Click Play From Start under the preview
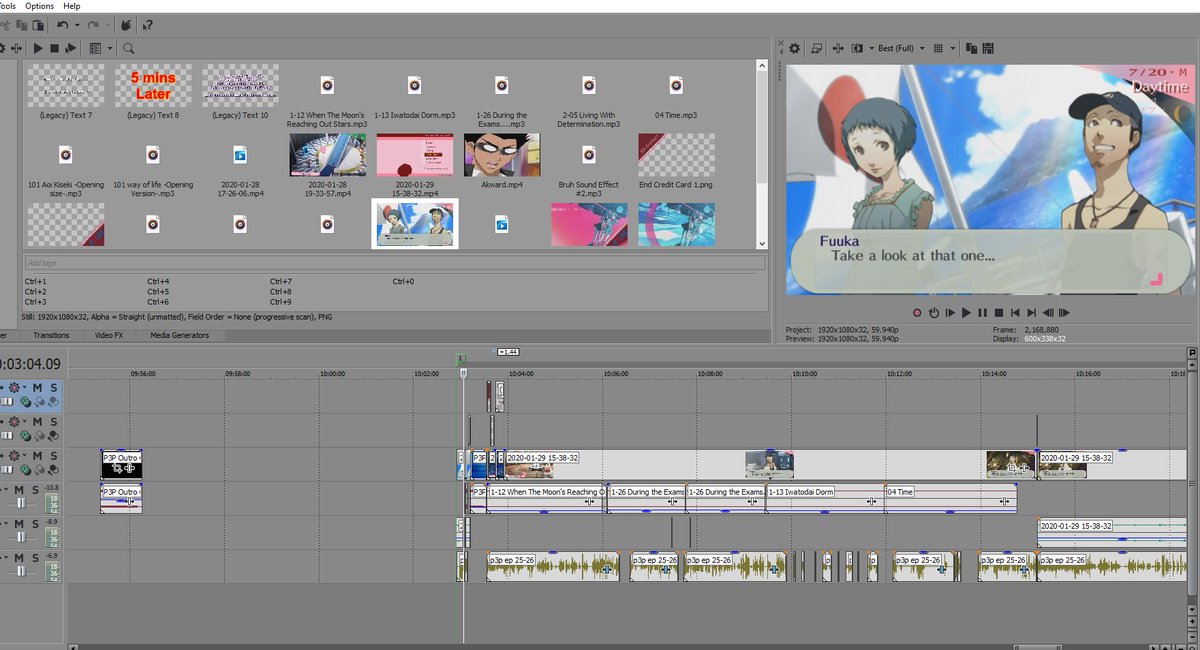The image size is (1200, 650). pos(950,313)
